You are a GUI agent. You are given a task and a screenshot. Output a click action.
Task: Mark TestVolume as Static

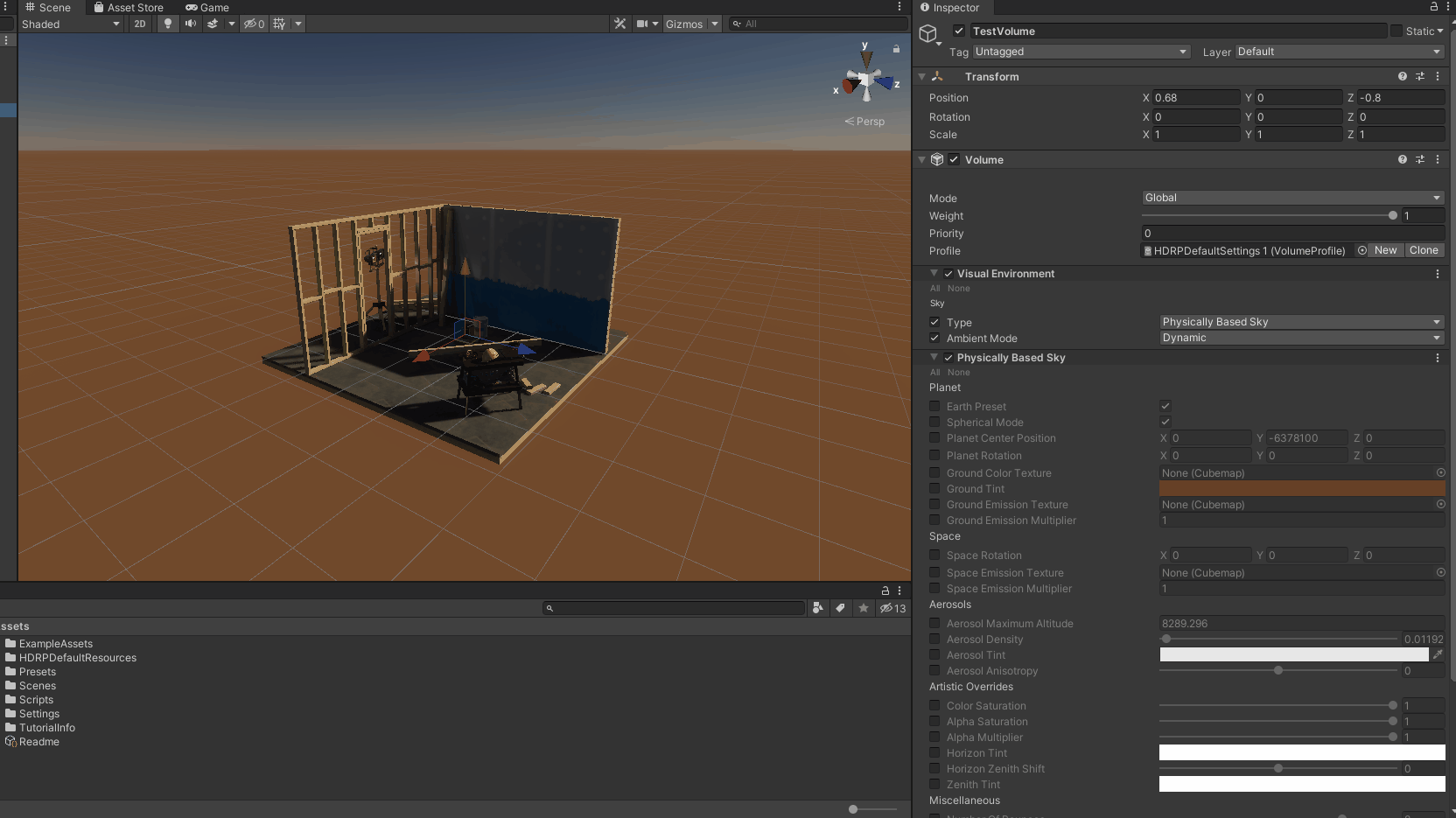pos(1396,31)
